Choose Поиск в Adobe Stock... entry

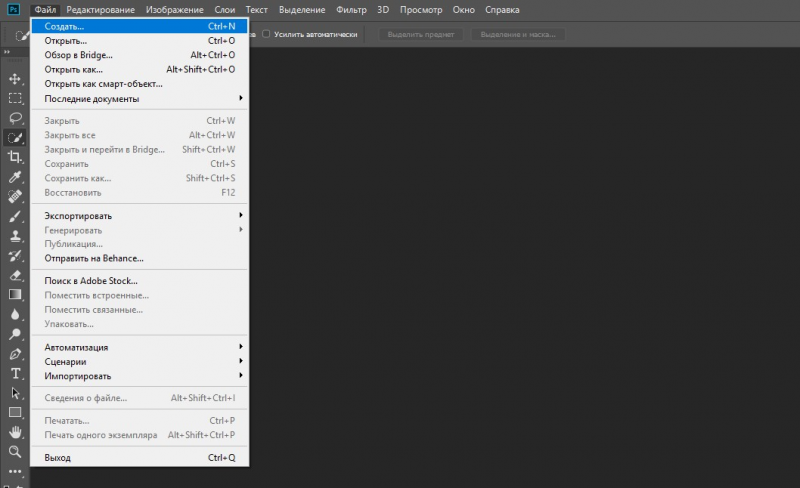(x=139, y=281)
